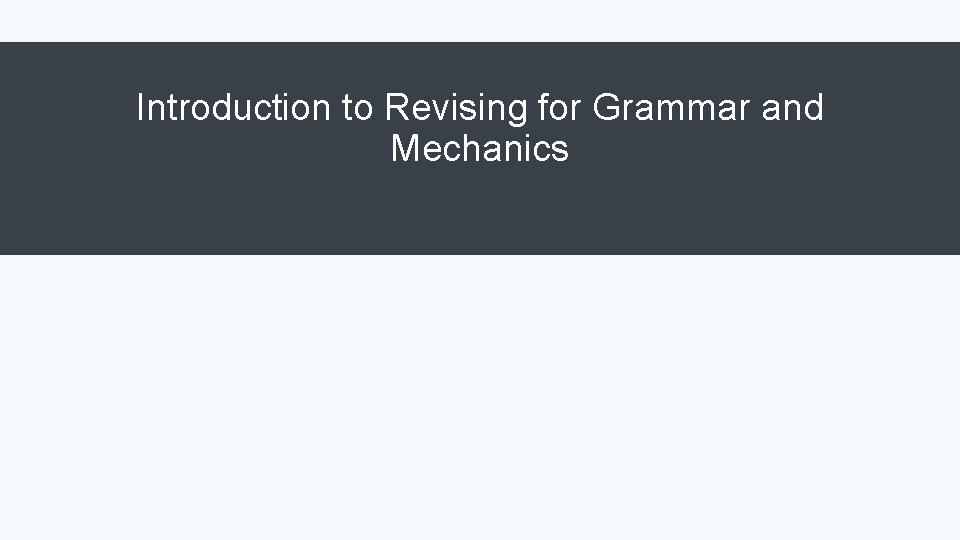Click the letter "s" ending Mechanics

562,152
